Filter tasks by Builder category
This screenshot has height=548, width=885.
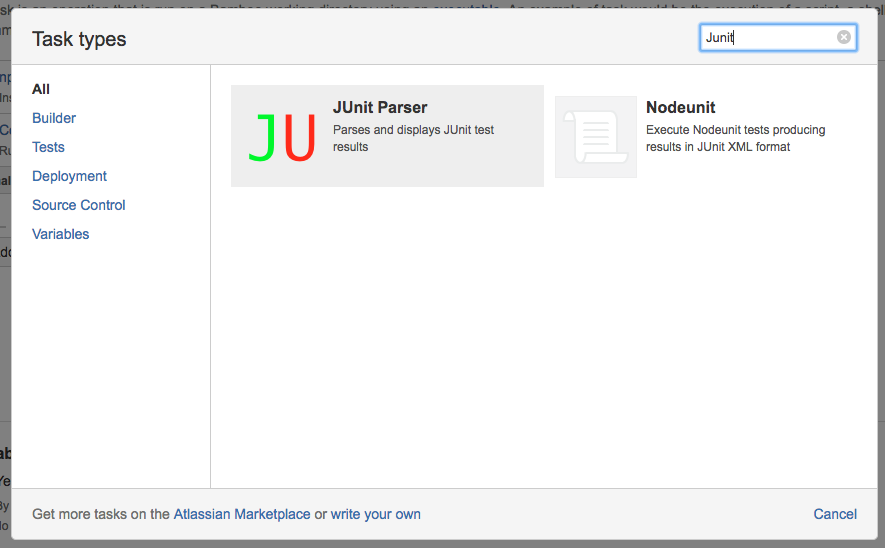[x=54, y=118]
